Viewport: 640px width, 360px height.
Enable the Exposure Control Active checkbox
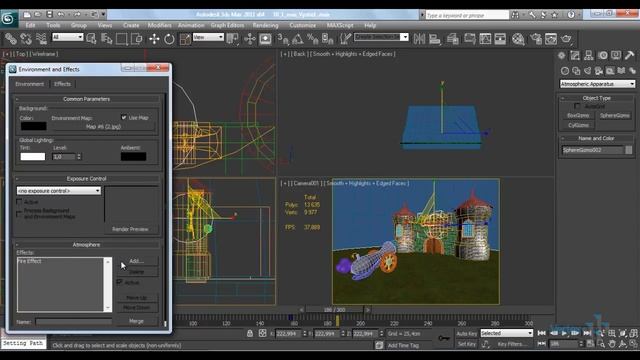(19, 202)
